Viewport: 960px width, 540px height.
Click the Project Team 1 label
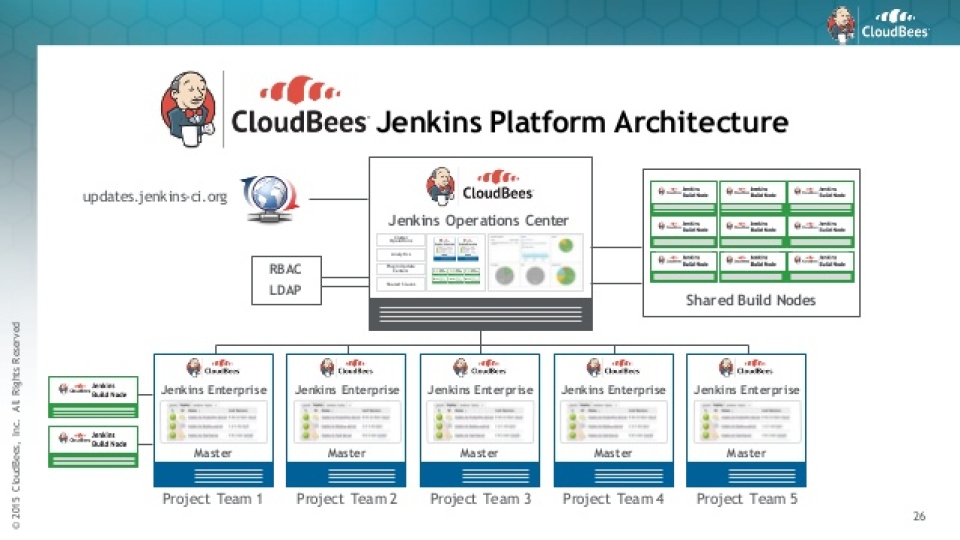click(x=213, y=498)
